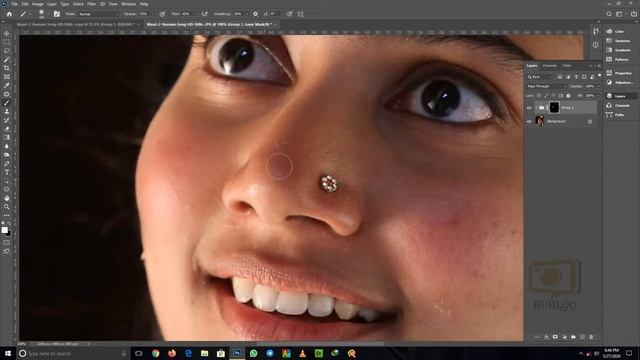Open the Swatches panel button
Image resolution: width=640 pixels, height=360 pixels.
pos(618,41)
